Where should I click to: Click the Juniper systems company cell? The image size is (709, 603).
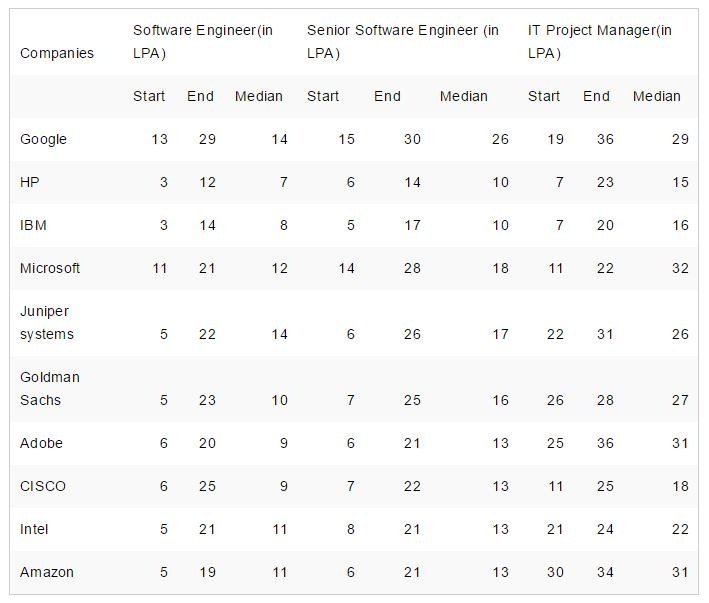coord(47,323)
